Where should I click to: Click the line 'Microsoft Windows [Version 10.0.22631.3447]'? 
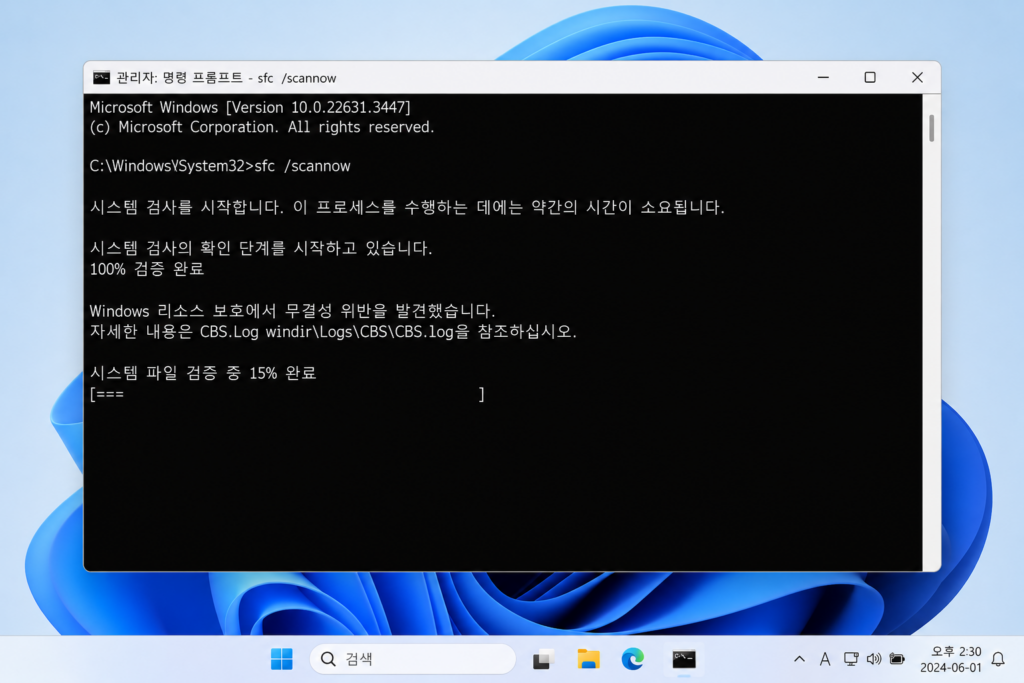250,107
